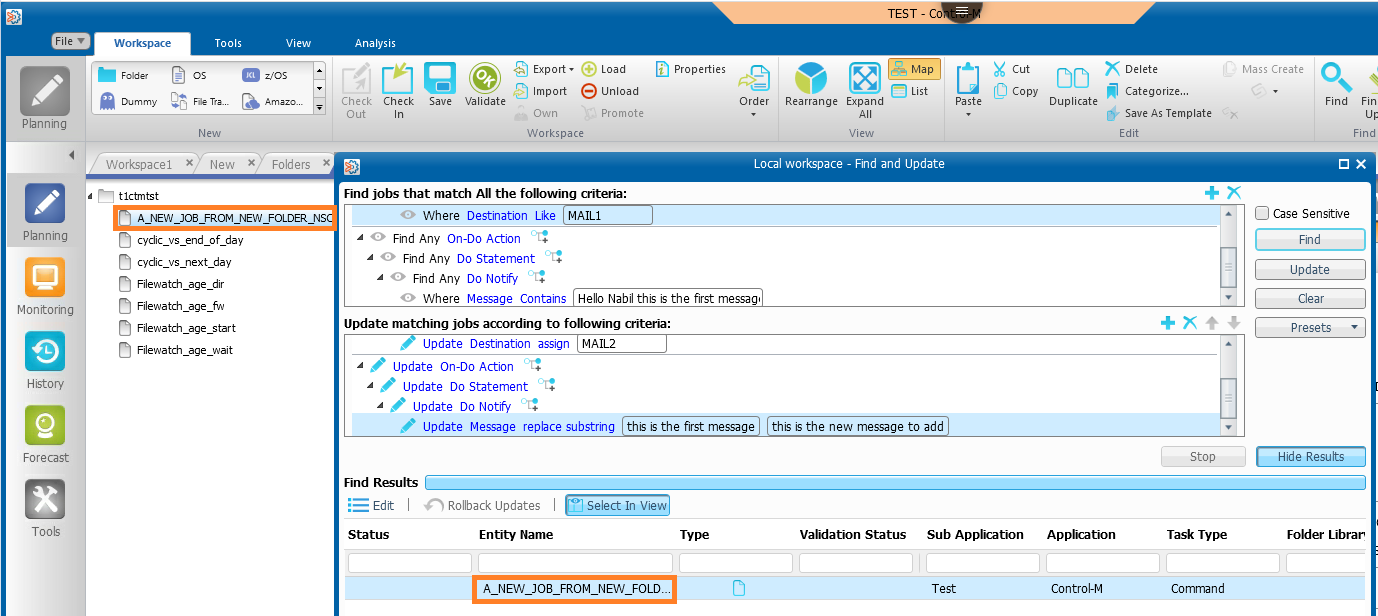Screen dimensions: 1378x616
Task: Open the Find tool in ribbon
Action: pyautogui.click(x=1336, y=85)
